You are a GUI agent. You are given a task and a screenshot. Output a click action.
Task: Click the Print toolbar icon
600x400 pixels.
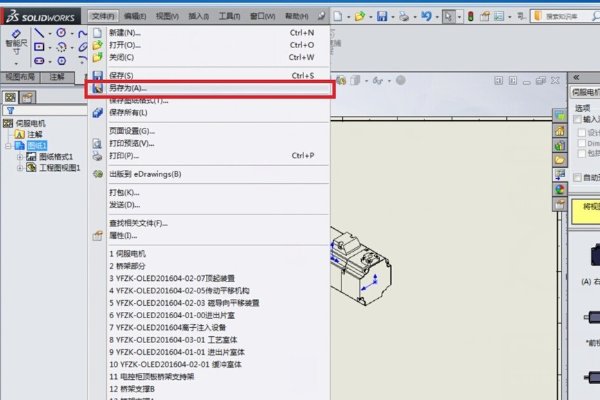pyautogui.click(x=404, y=16)
